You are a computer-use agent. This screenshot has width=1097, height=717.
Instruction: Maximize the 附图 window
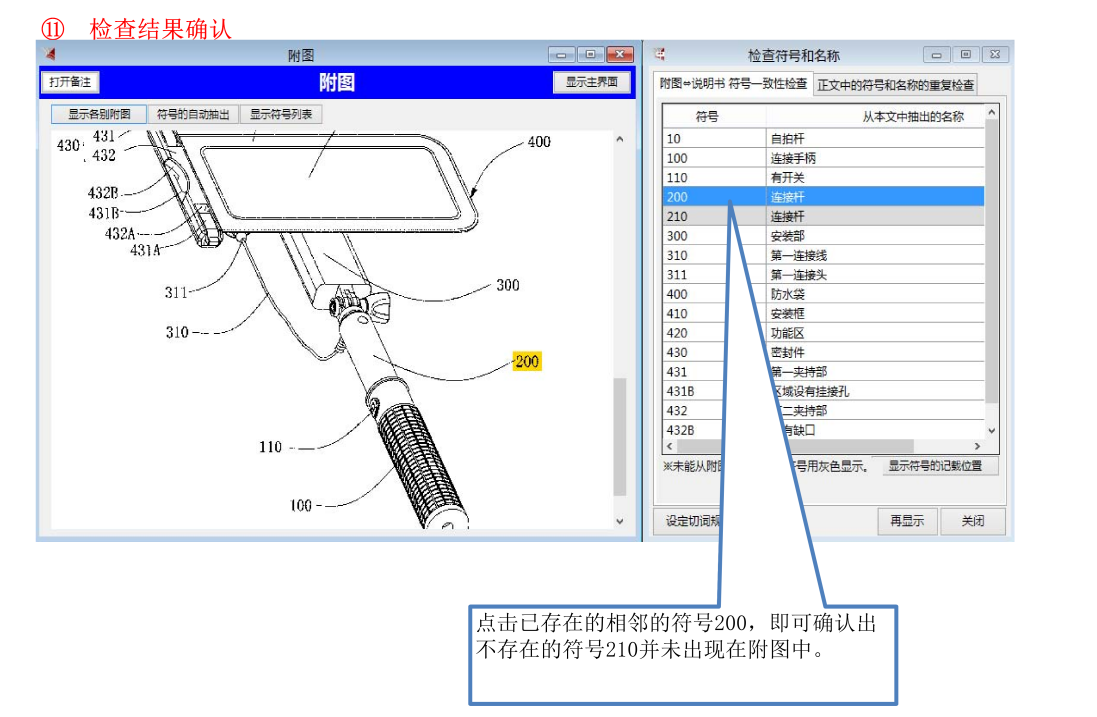tap(590, 55)
